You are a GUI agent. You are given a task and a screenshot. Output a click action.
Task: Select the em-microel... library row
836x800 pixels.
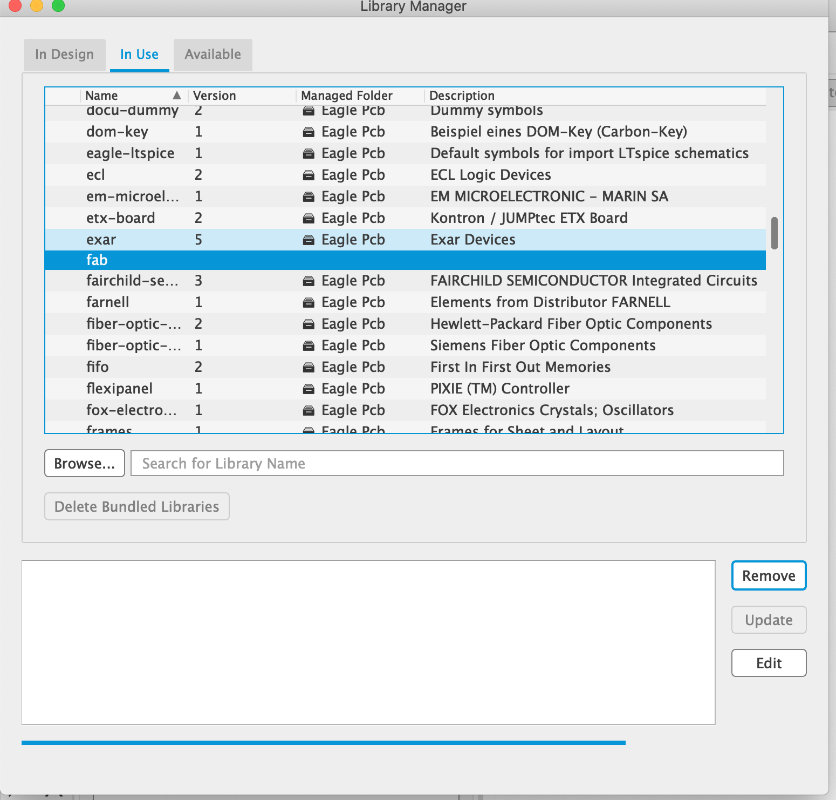pos(405,196)
